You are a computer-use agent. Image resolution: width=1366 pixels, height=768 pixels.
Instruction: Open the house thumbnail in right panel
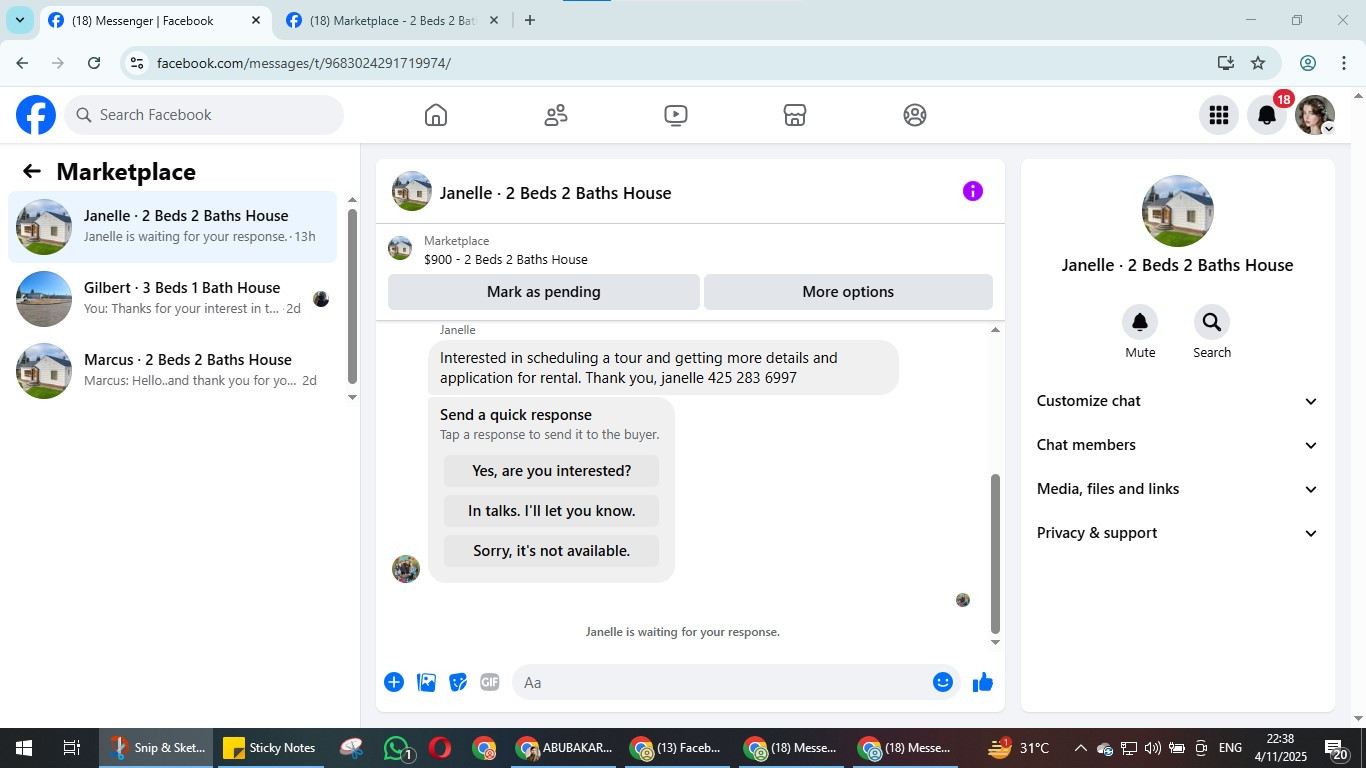[x=1178, y=211]
